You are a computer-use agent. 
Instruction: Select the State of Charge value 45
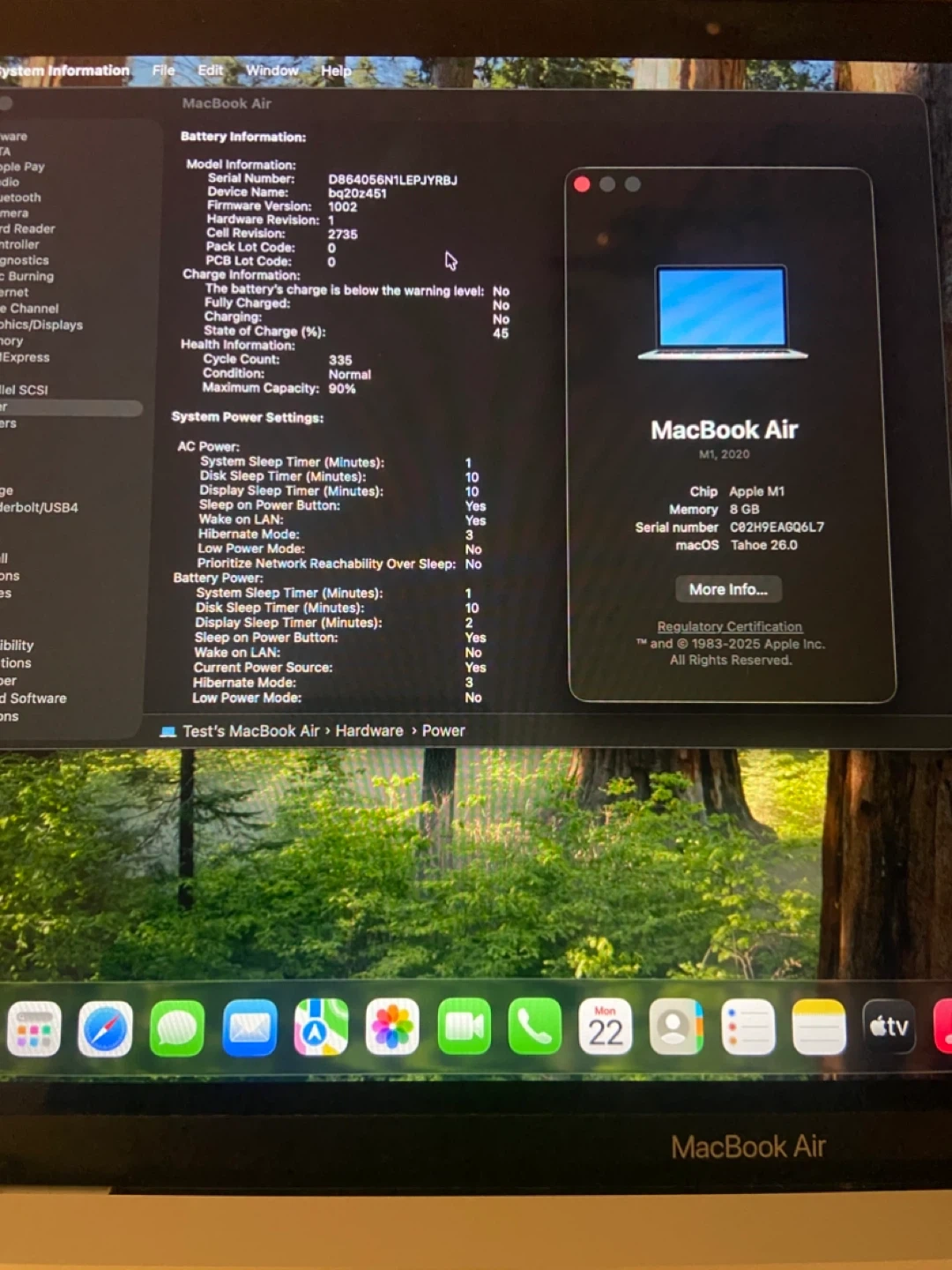[501, 333]
